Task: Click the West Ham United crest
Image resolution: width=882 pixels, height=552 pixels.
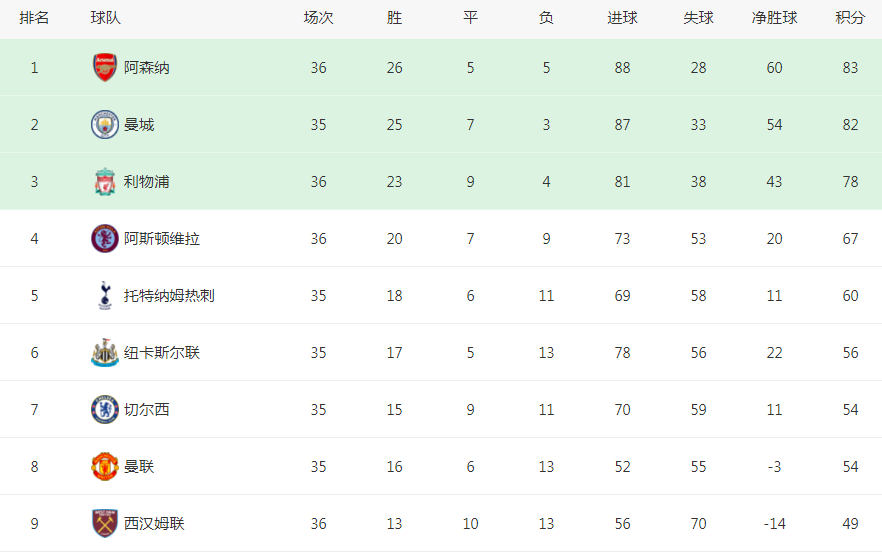Action: coord(105,523)
